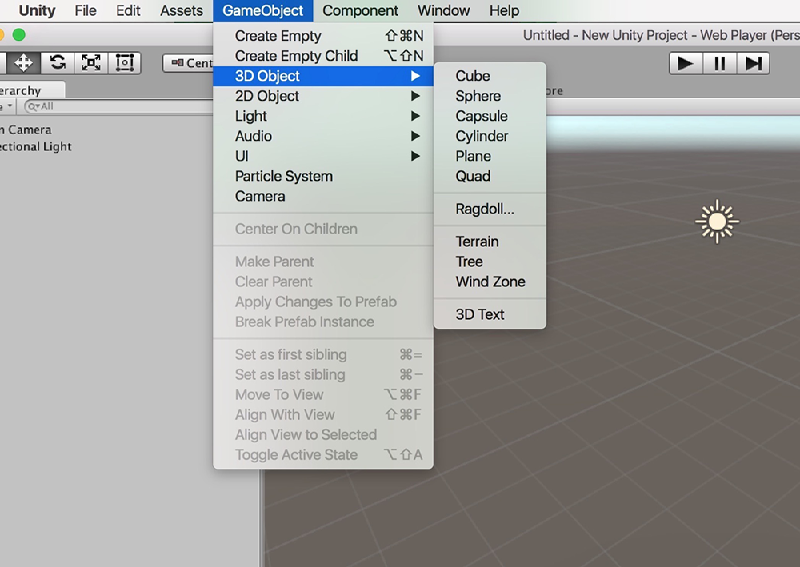Choose Terrain from the submenu
Image resolution: width=800 pixels, height=567 pixels.
pyautogui.click(x=477, y=241)
